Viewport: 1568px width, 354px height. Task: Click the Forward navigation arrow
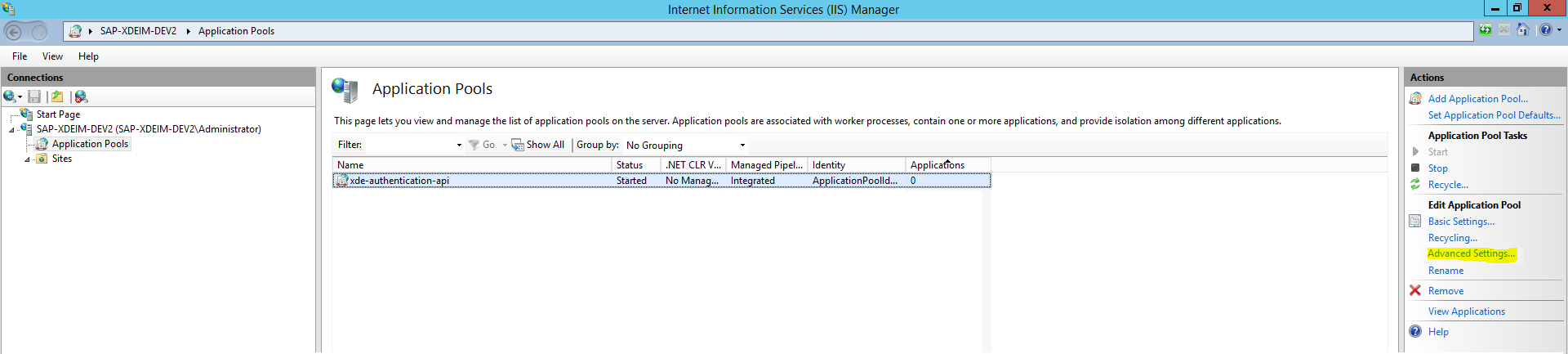click(39, 31)
